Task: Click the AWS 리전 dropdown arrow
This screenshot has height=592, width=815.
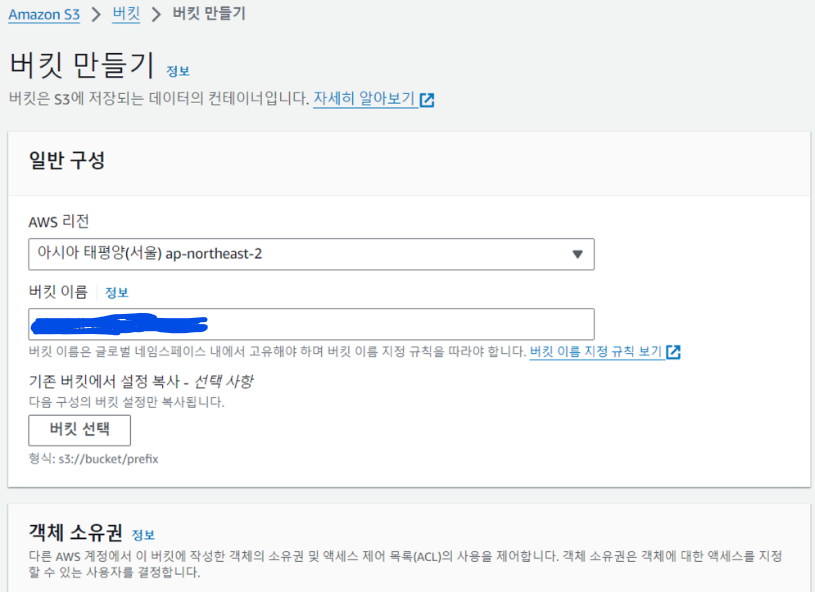Action: coord(577,254)
